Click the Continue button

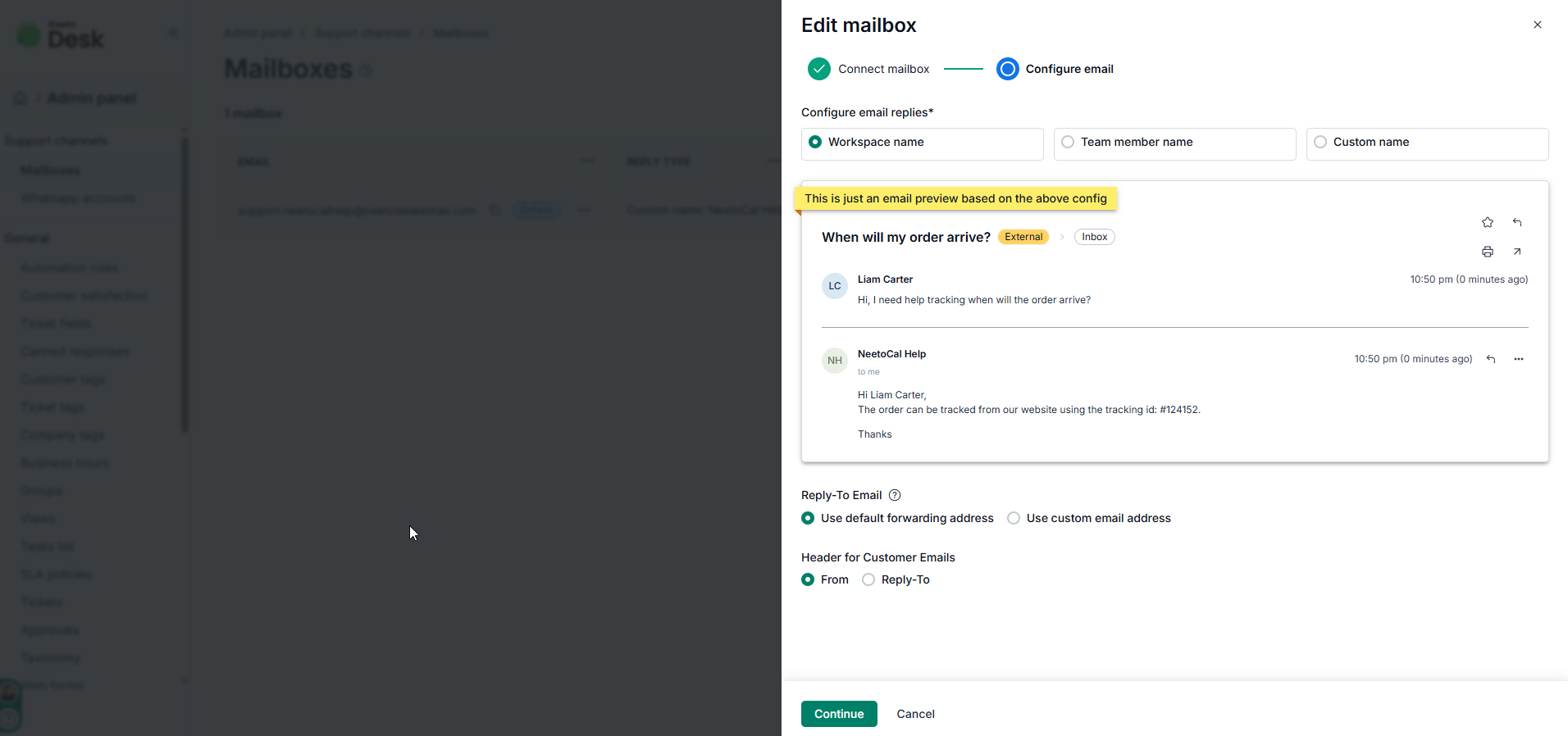839,714
